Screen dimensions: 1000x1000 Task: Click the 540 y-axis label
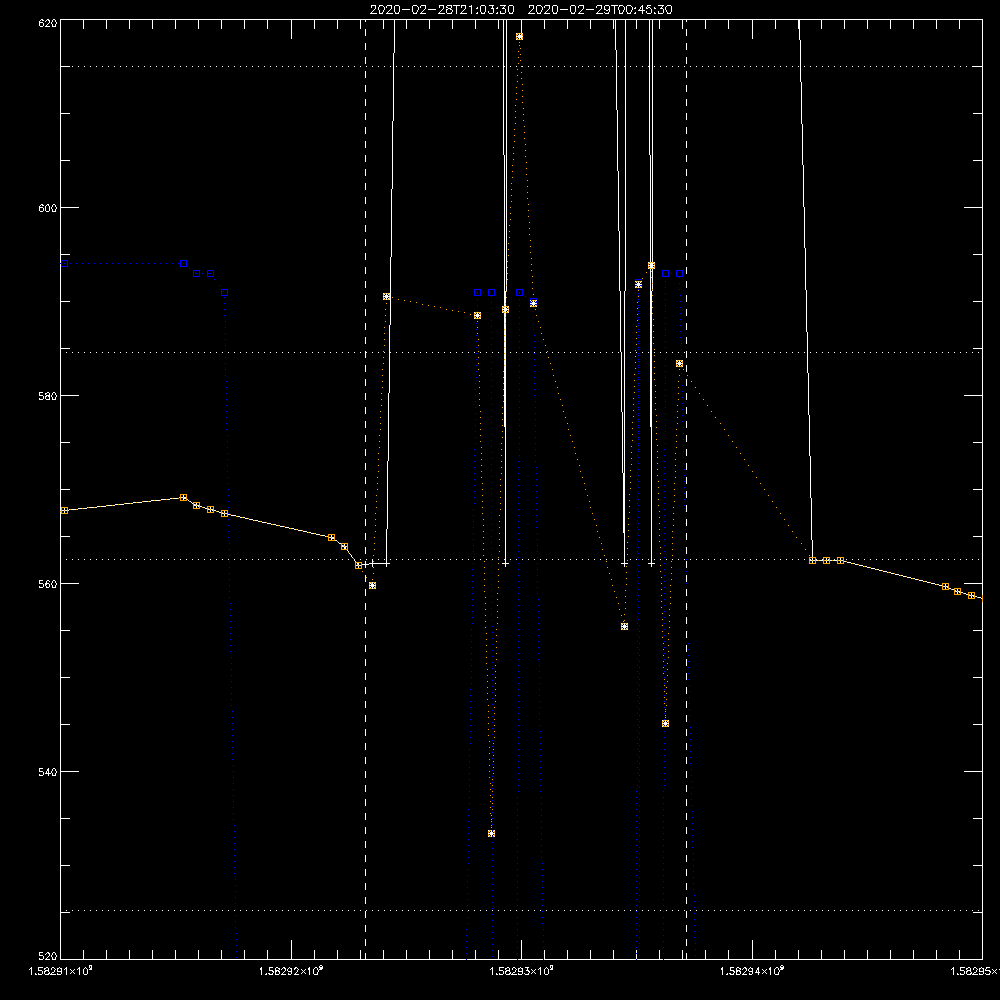[49, 772]
